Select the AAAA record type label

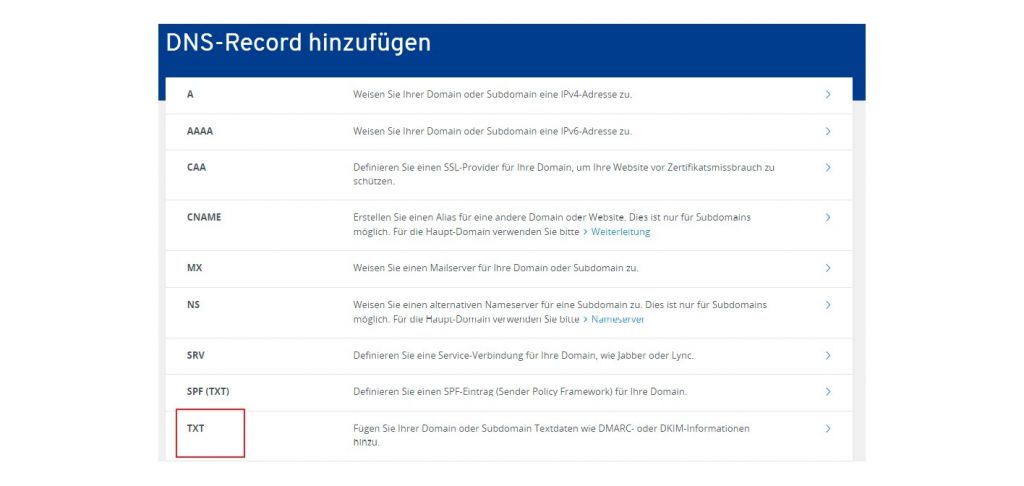(x=200, y=131)
